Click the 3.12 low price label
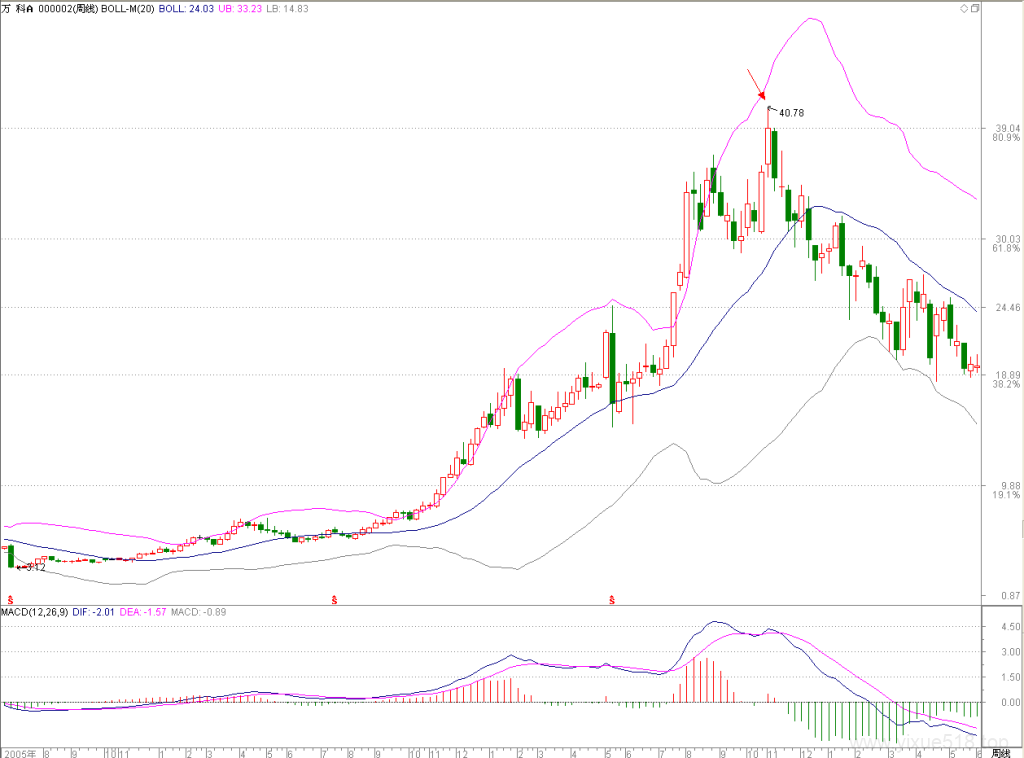This screenshot has width=1024, height=758. (35, 567)
